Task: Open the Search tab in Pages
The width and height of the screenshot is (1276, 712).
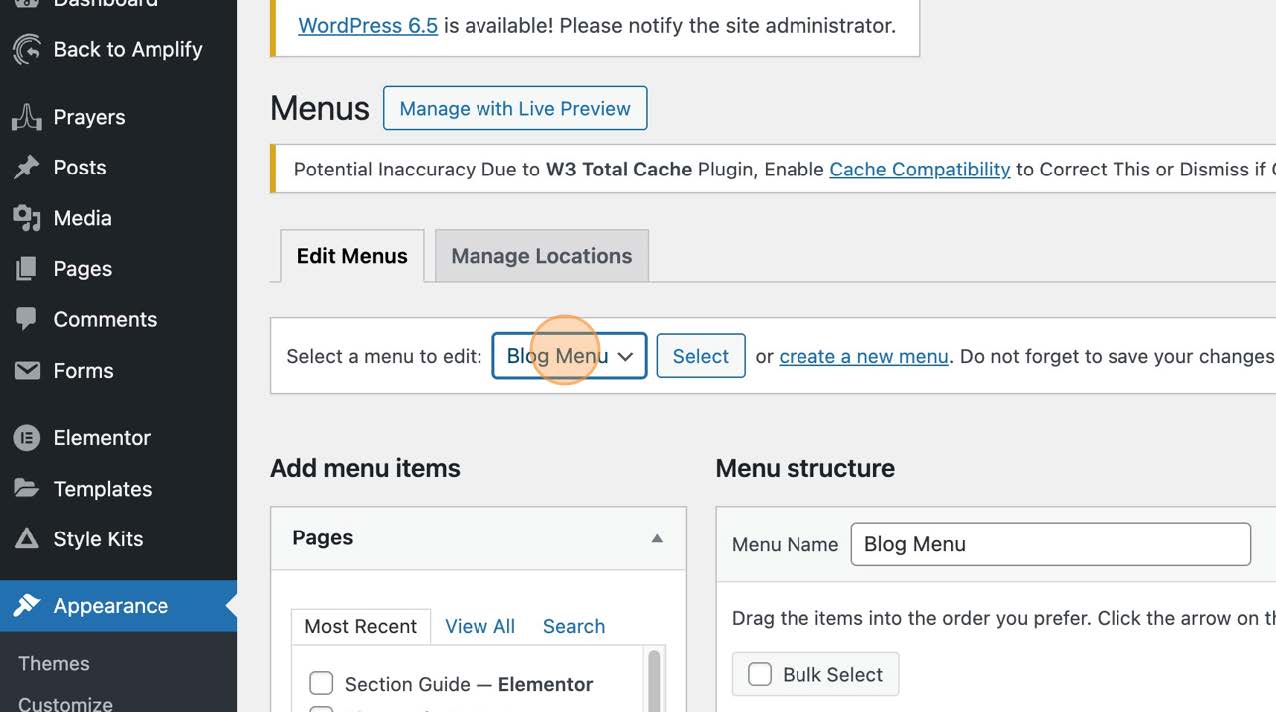Action: coord(574,626)
